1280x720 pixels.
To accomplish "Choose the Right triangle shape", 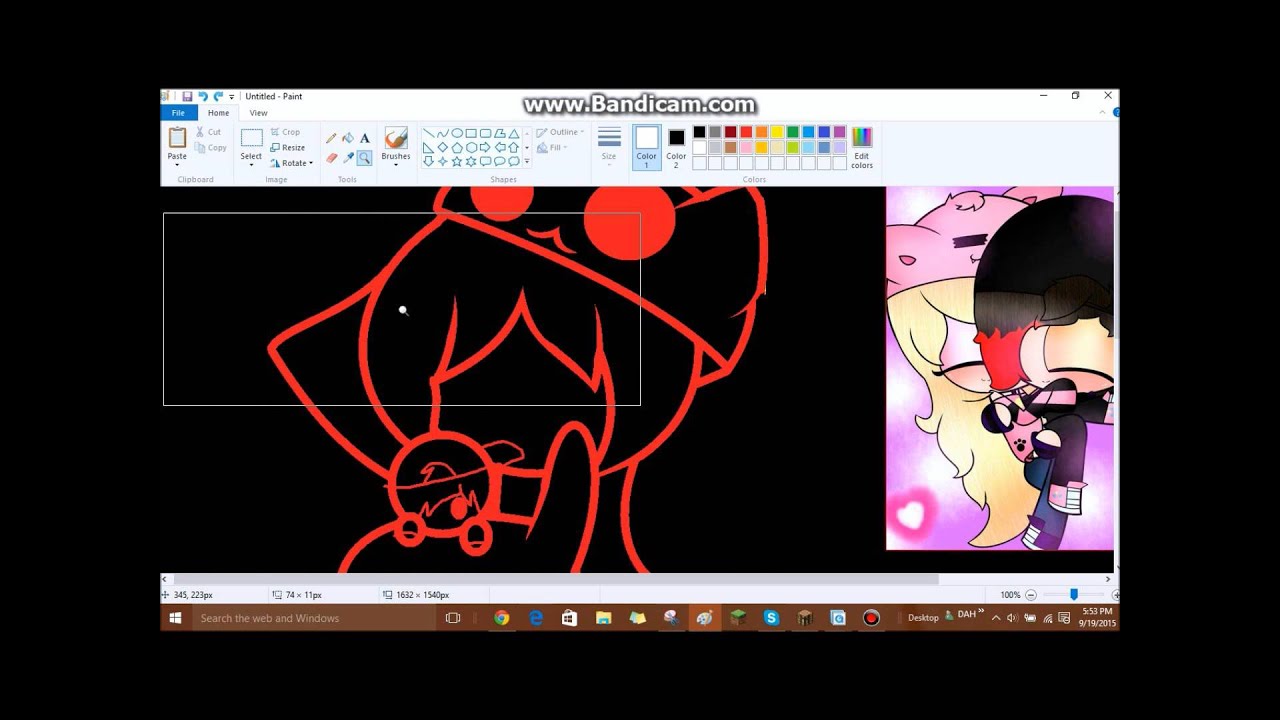I will coord(428,147).
